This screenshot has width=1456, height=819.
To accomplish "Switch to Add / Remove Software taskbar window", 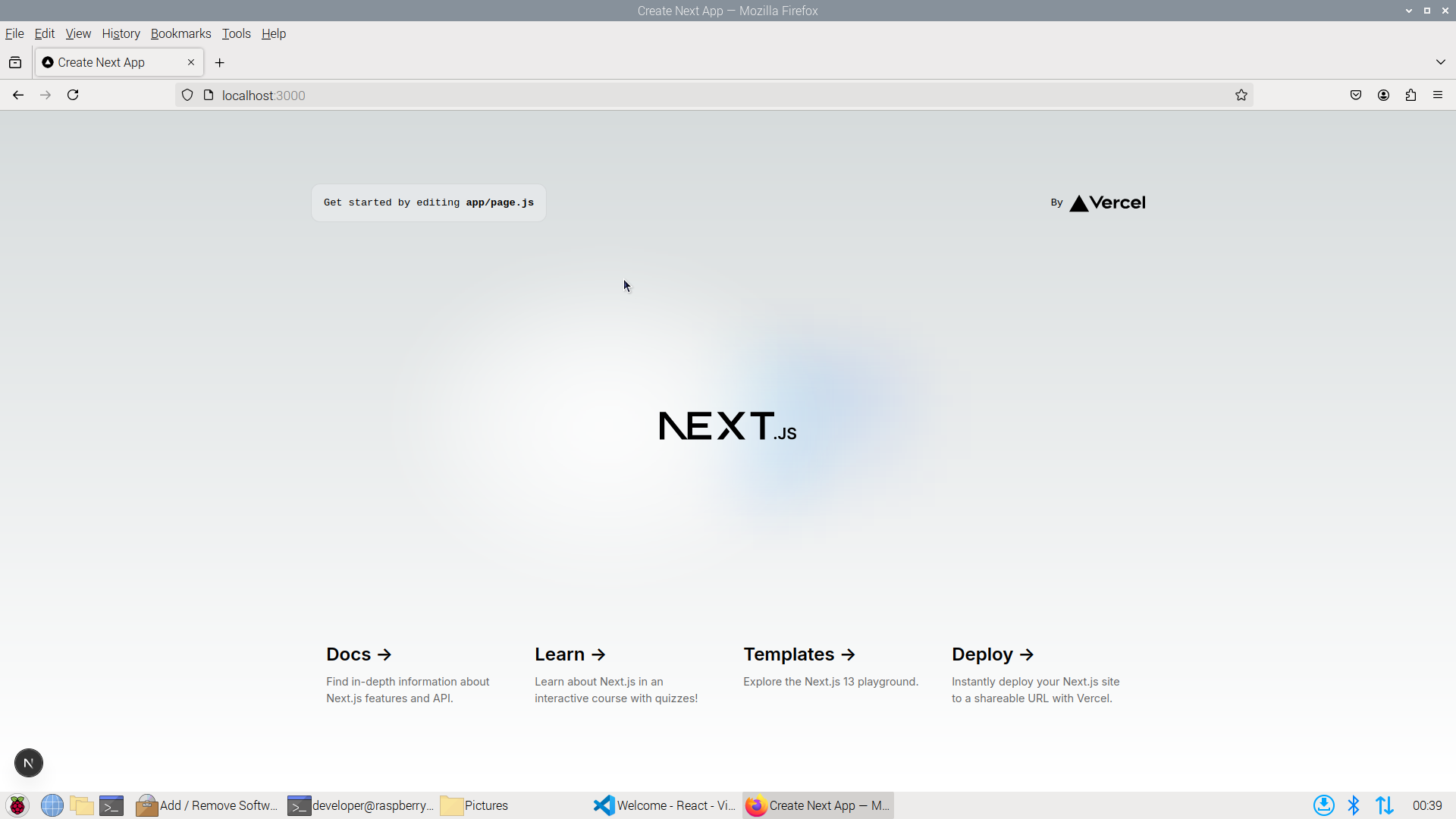I will 207,805.
